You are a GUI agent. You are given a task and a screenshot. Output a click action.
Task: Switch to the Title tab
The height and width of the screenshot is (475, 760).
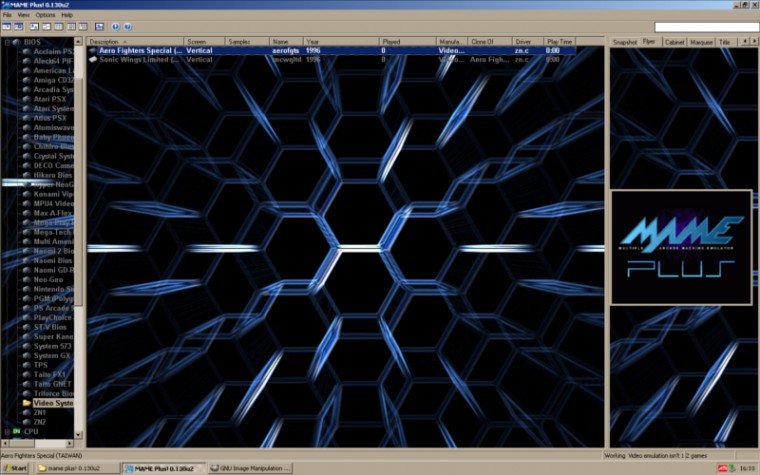[x=725, y=42]
